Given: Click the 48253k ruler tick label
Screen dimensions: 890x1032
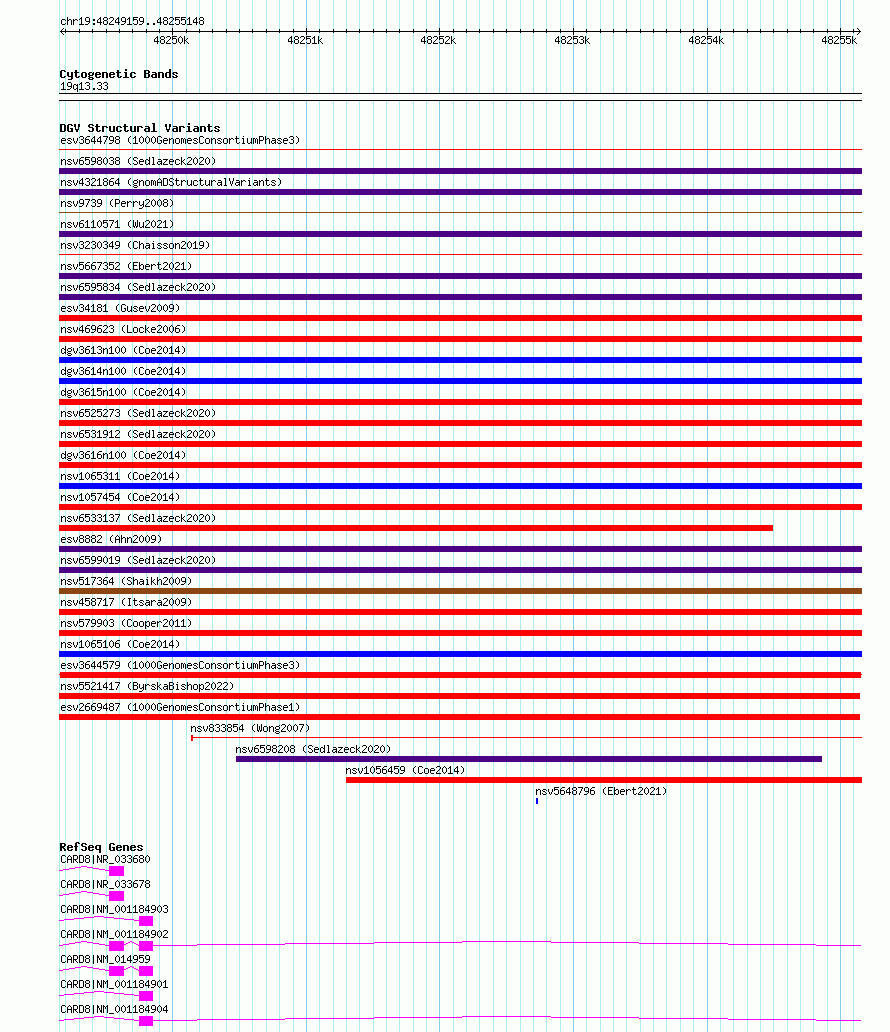Looking at the screenshot, I should 573,41.
